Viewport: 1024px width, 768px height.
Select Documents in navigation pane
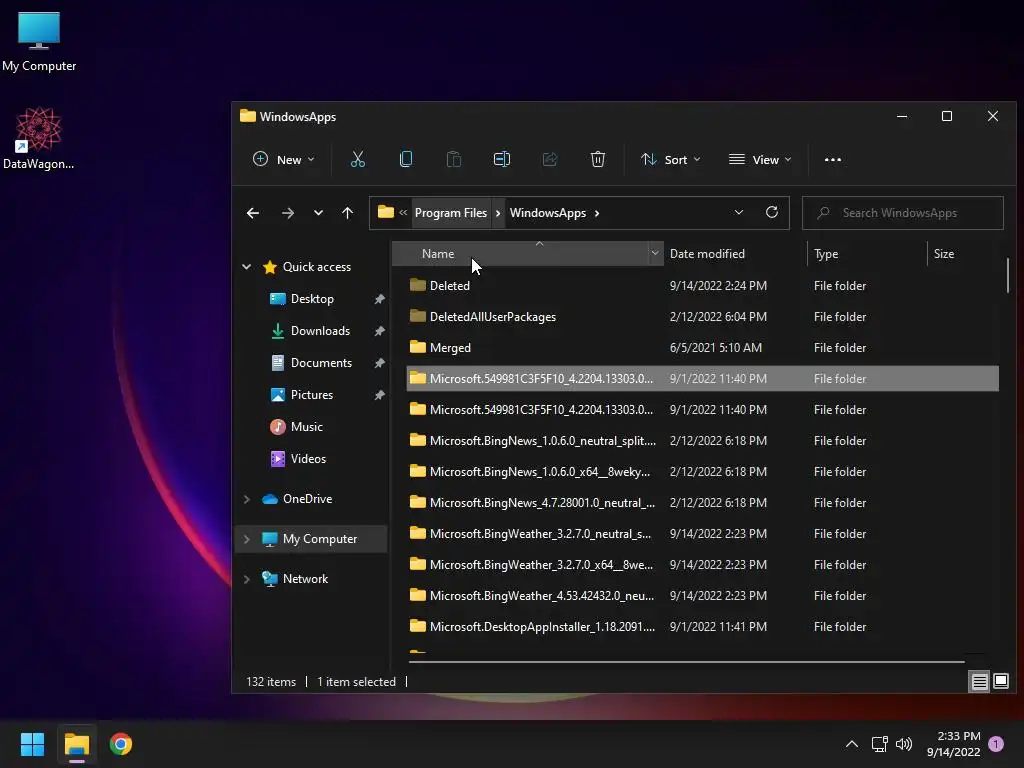[321, 363]
